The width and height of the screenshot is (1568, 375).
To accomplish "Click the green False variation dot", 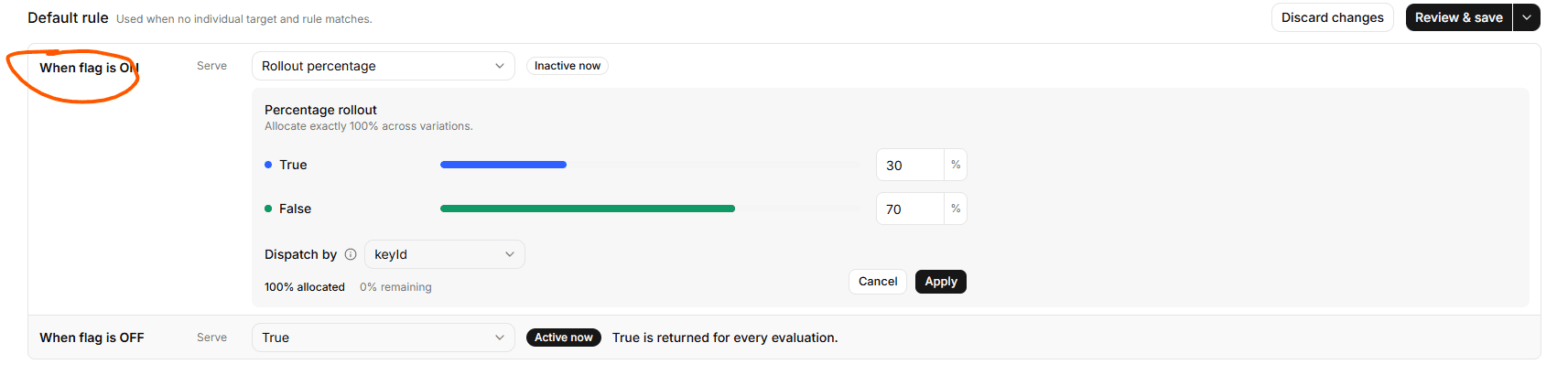I will click(x=268, y=209).
